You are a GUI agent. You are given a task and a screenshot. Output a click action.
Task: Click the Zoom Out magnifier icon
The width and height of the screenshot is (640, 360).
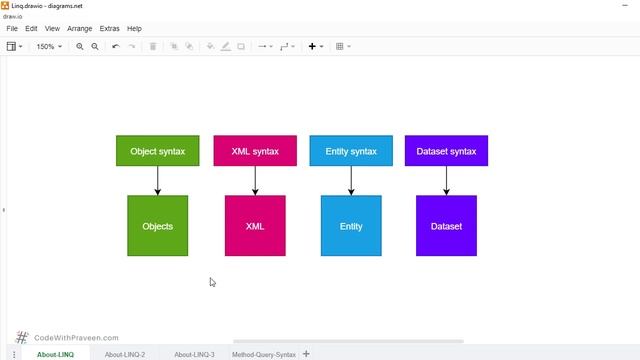(95, 47)
